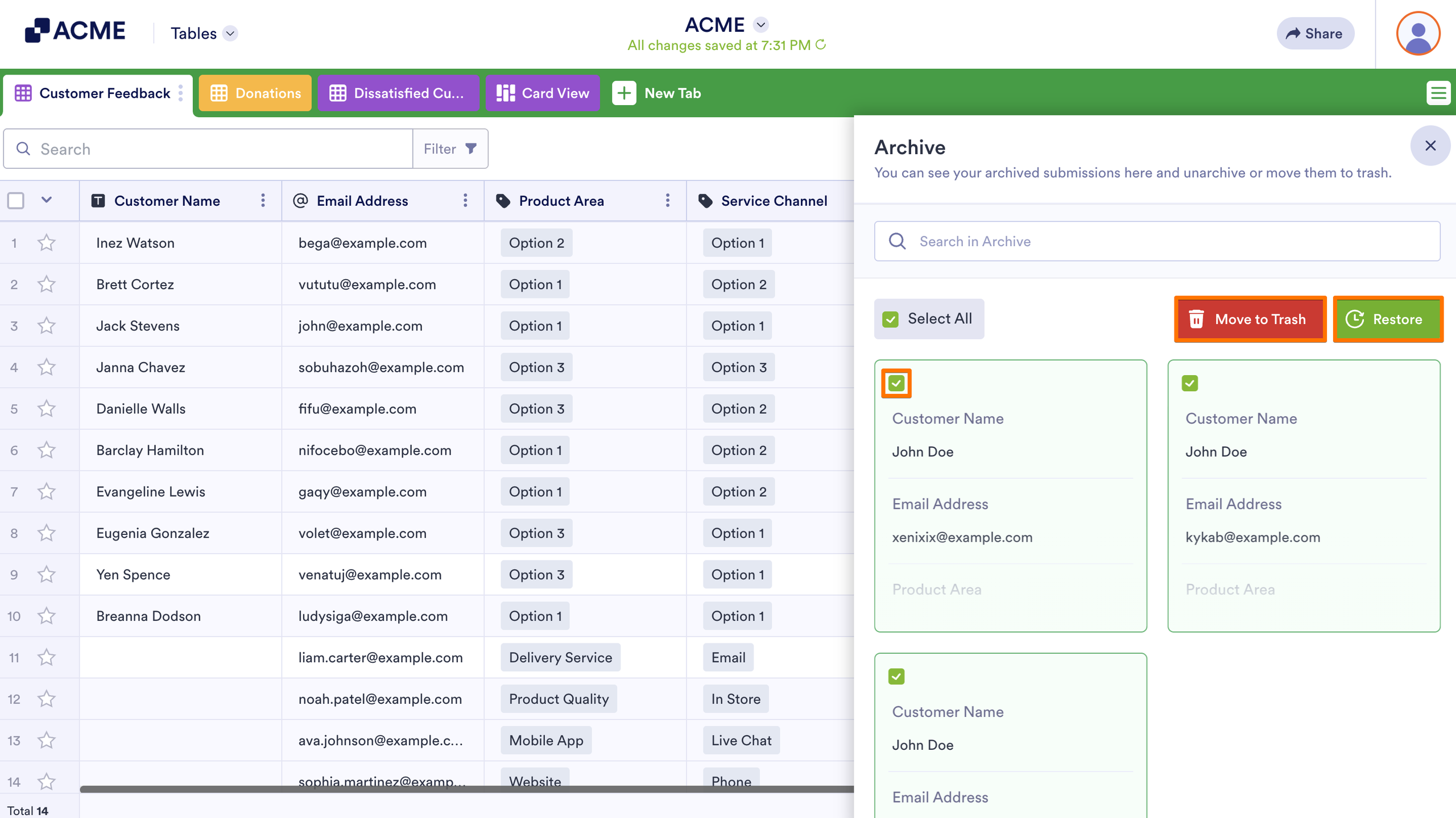Switch to the Donations tab
This screenshot has height=818, width=1456.
tap(255, 93)
